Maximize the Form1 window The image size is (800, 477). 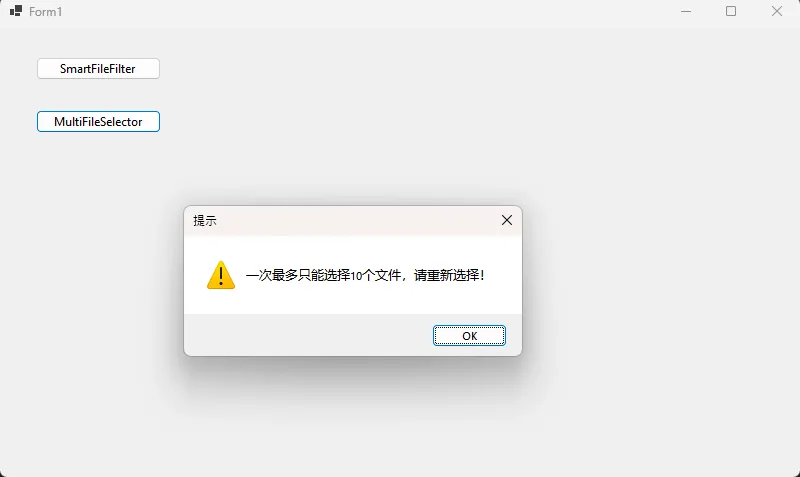point(731,11)
